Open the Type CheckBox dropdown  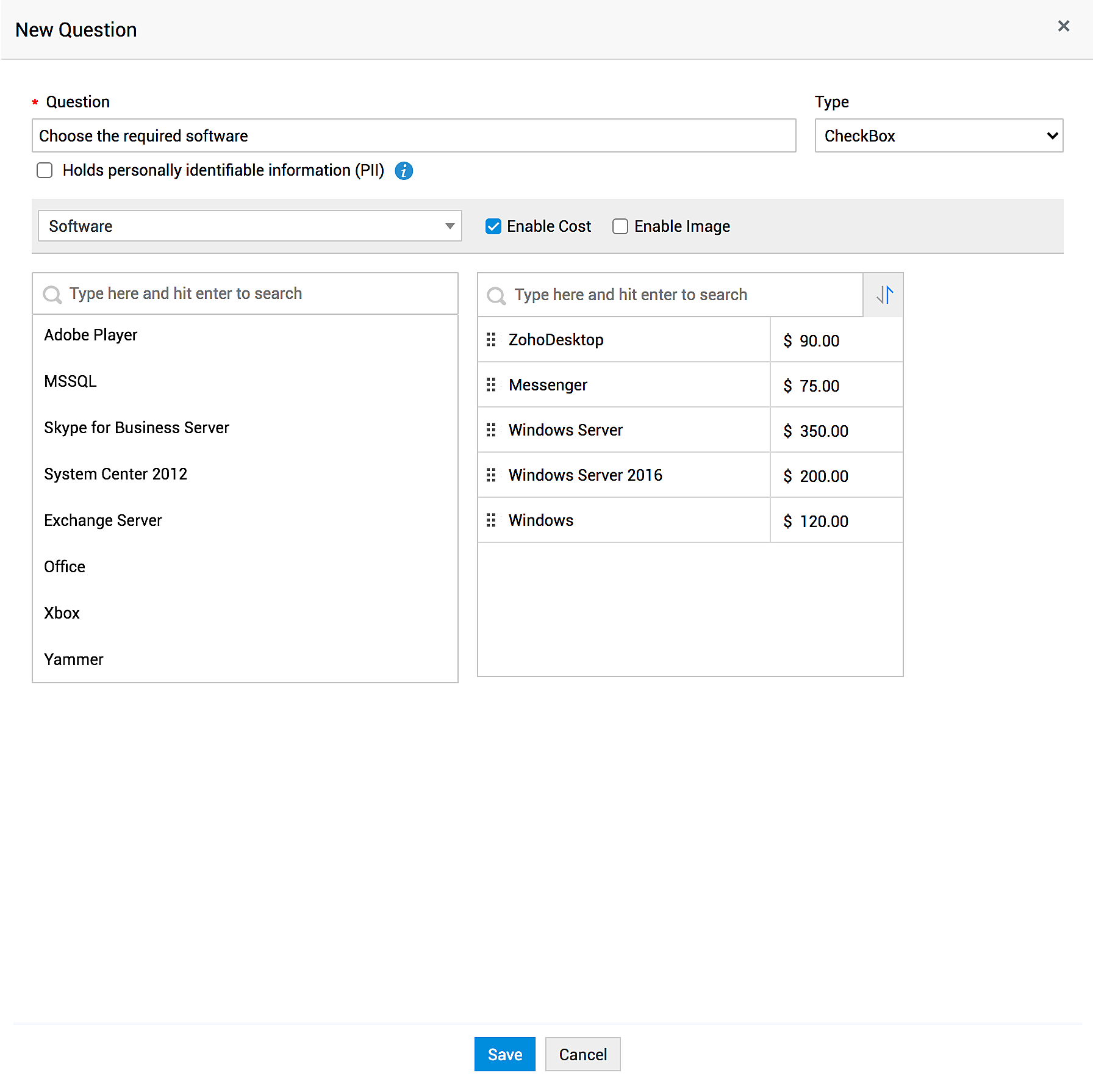pyautogui.click(x=939, y=135)
